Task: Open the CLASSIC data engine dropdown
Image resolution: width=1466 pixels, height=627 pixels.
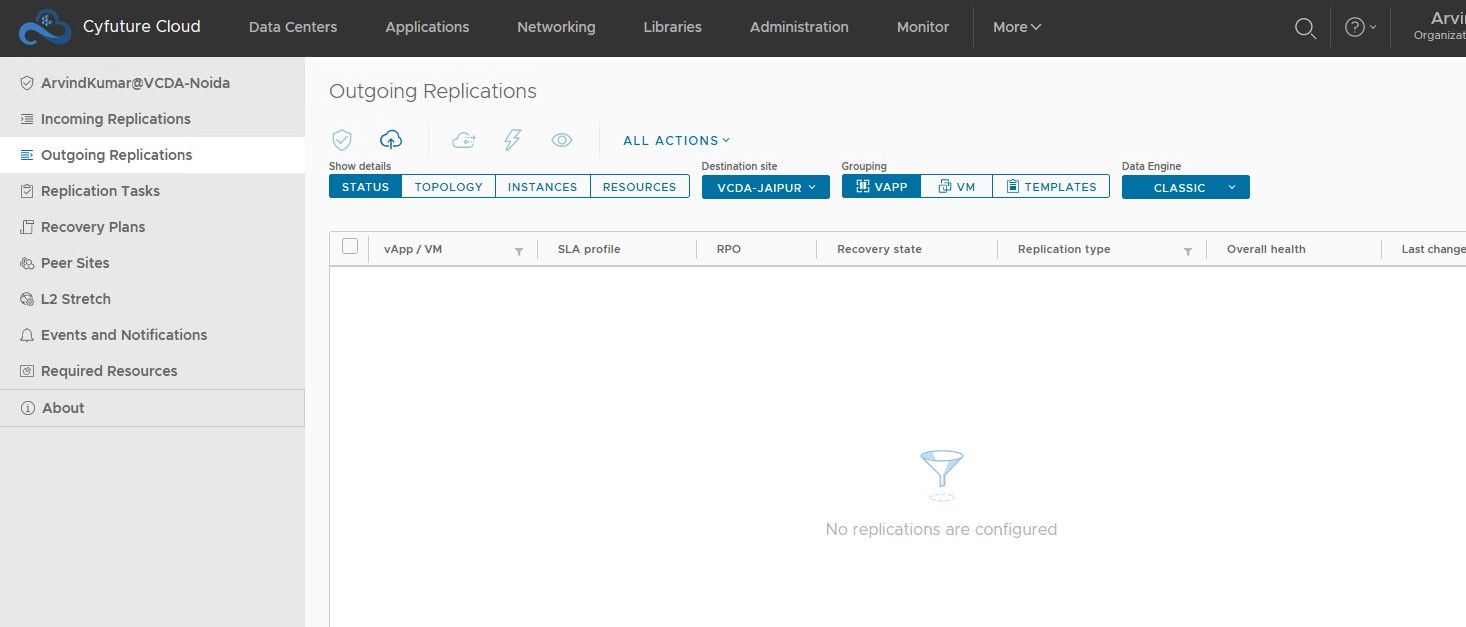Action: pyautogui.click(x=1185, y=187)
